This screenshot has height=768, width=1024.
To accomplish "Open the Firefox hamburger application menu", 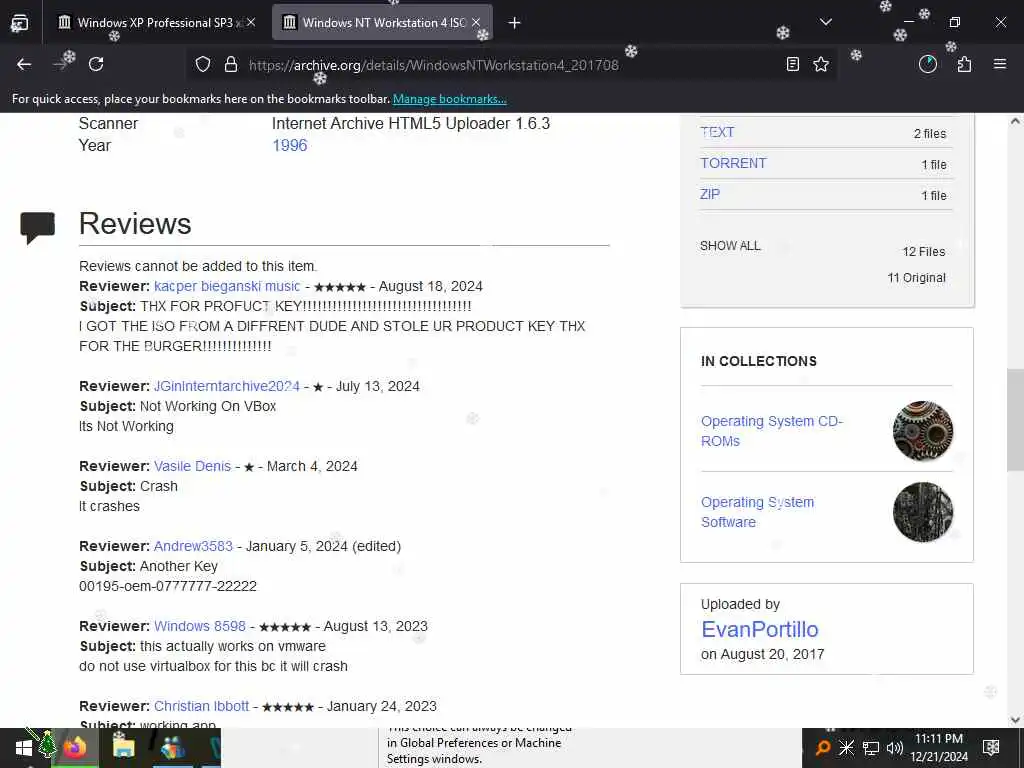I will pyautogui.click(x=1000, y=64).
